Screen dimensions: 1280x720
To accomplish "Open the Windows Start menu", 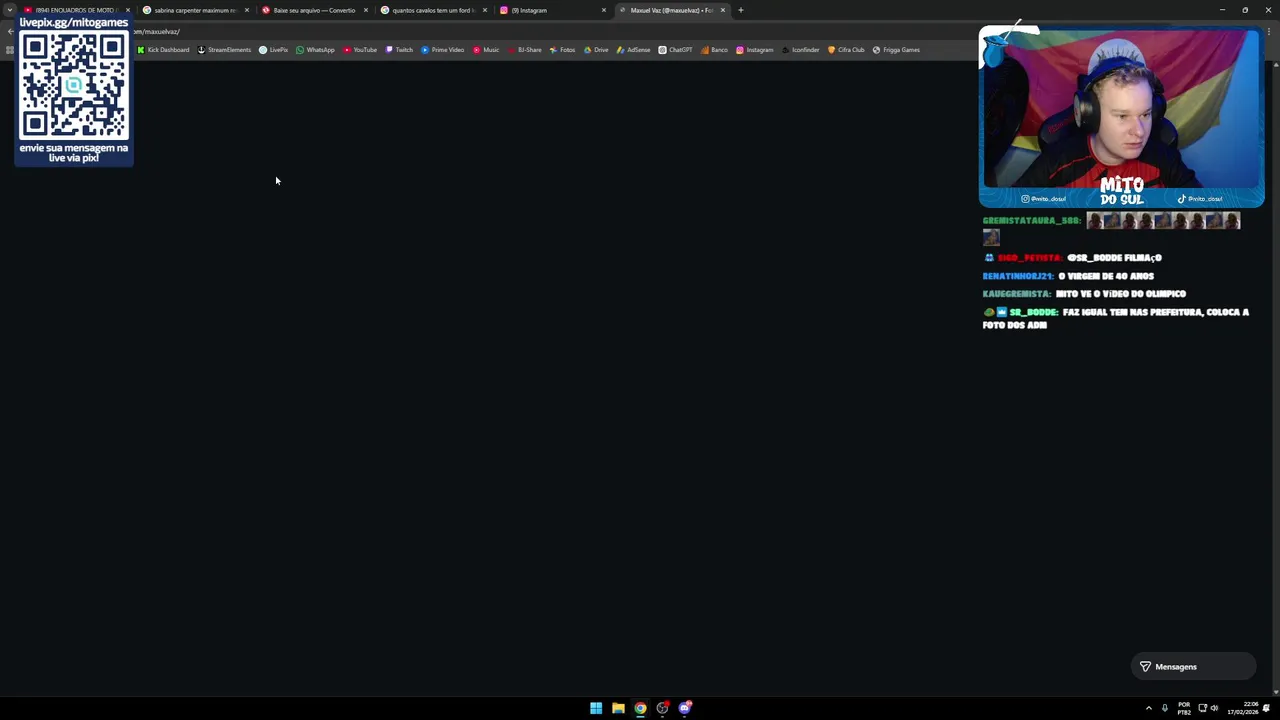I will (596, 708).
